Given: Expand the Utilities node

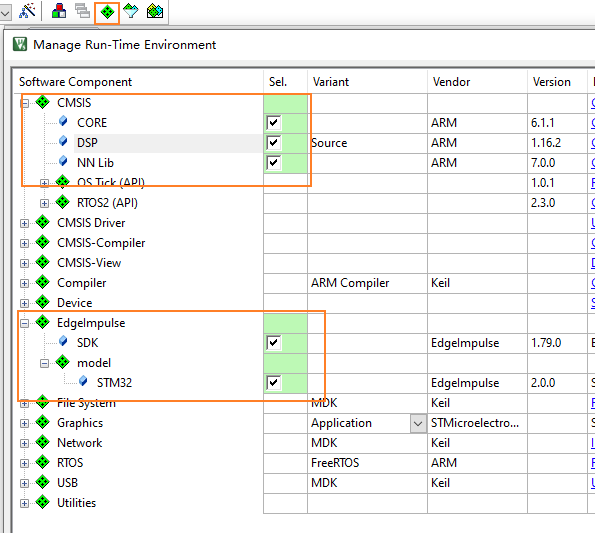Looking at the screenshot, I should [25, 503].
